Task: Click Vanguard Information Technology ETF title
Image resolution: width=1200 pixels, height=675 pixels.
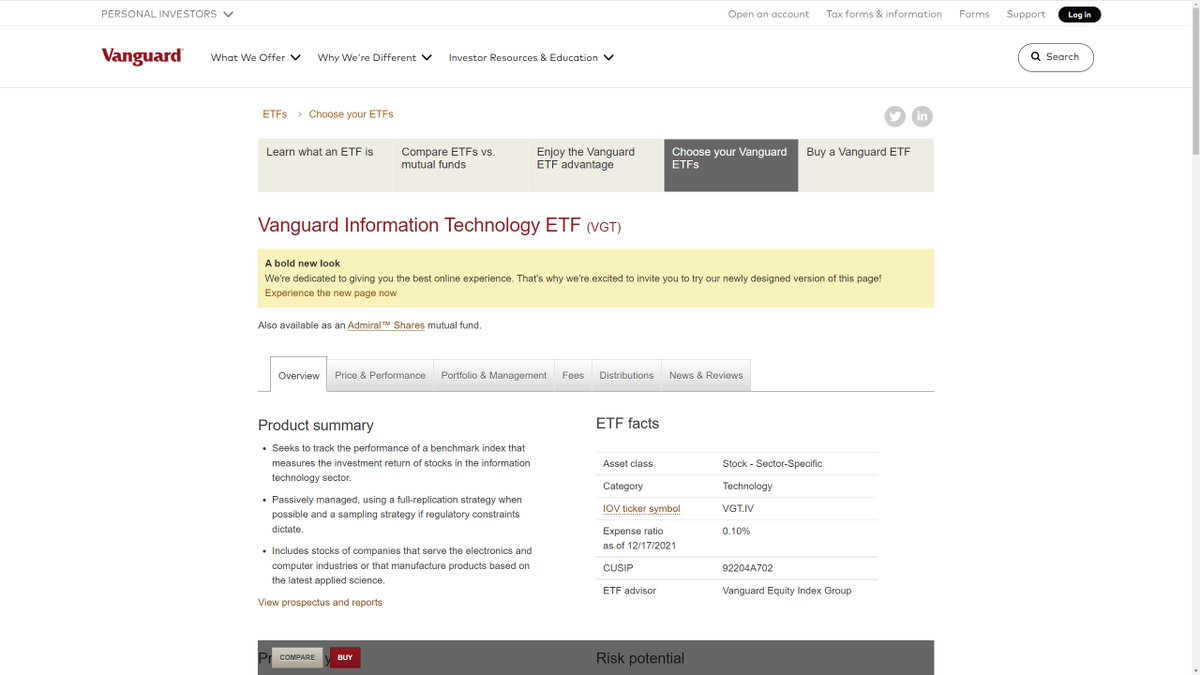Action: click(x=419, y=225)
